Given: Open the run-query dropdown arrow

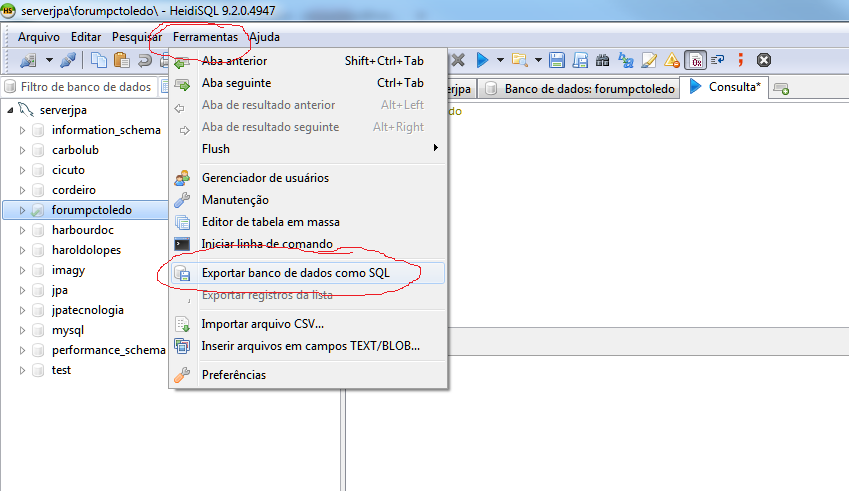Looking at the screenshot, I should click(x=500, y=60).
